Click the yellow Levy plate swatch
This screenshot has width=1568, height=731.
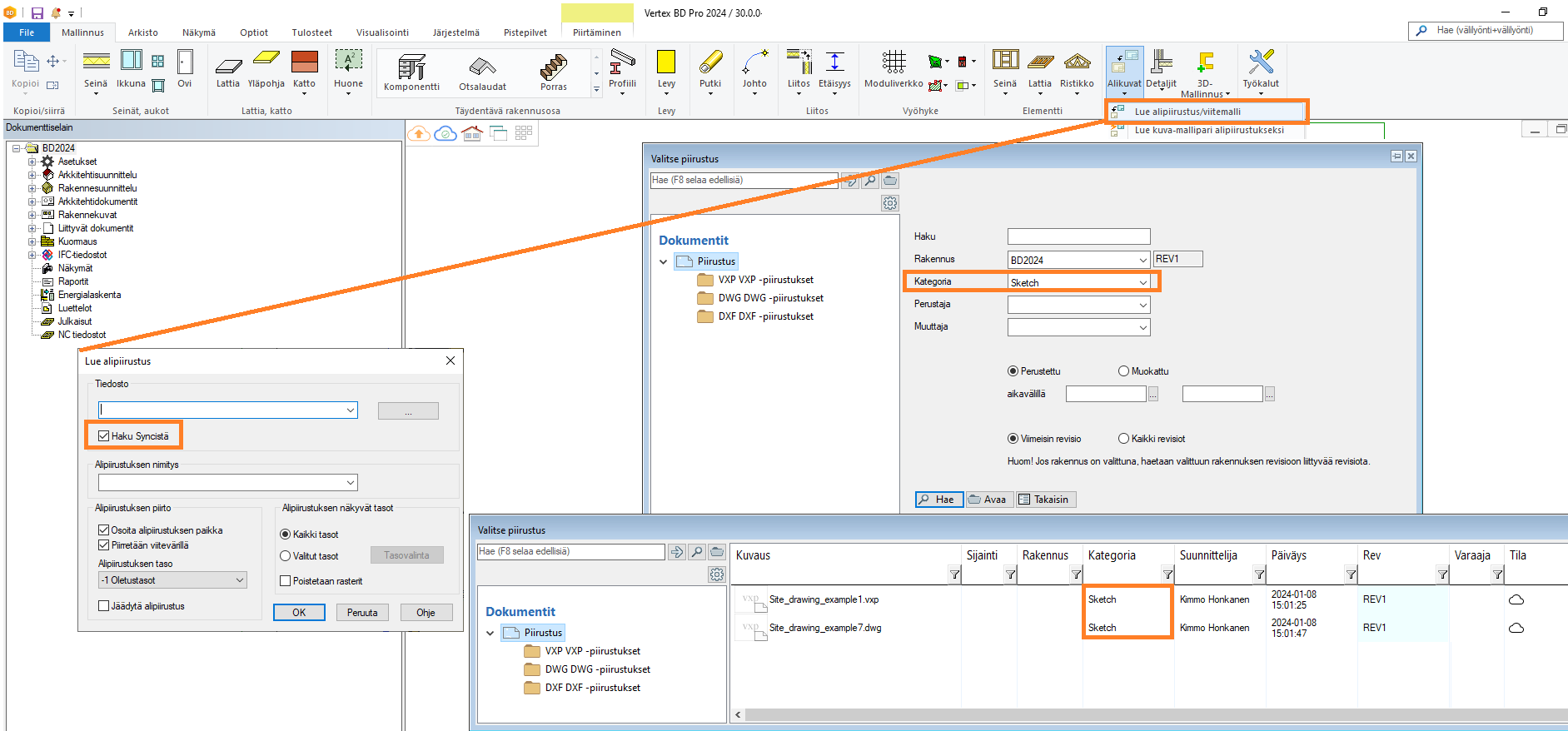(x=666, y=62)
